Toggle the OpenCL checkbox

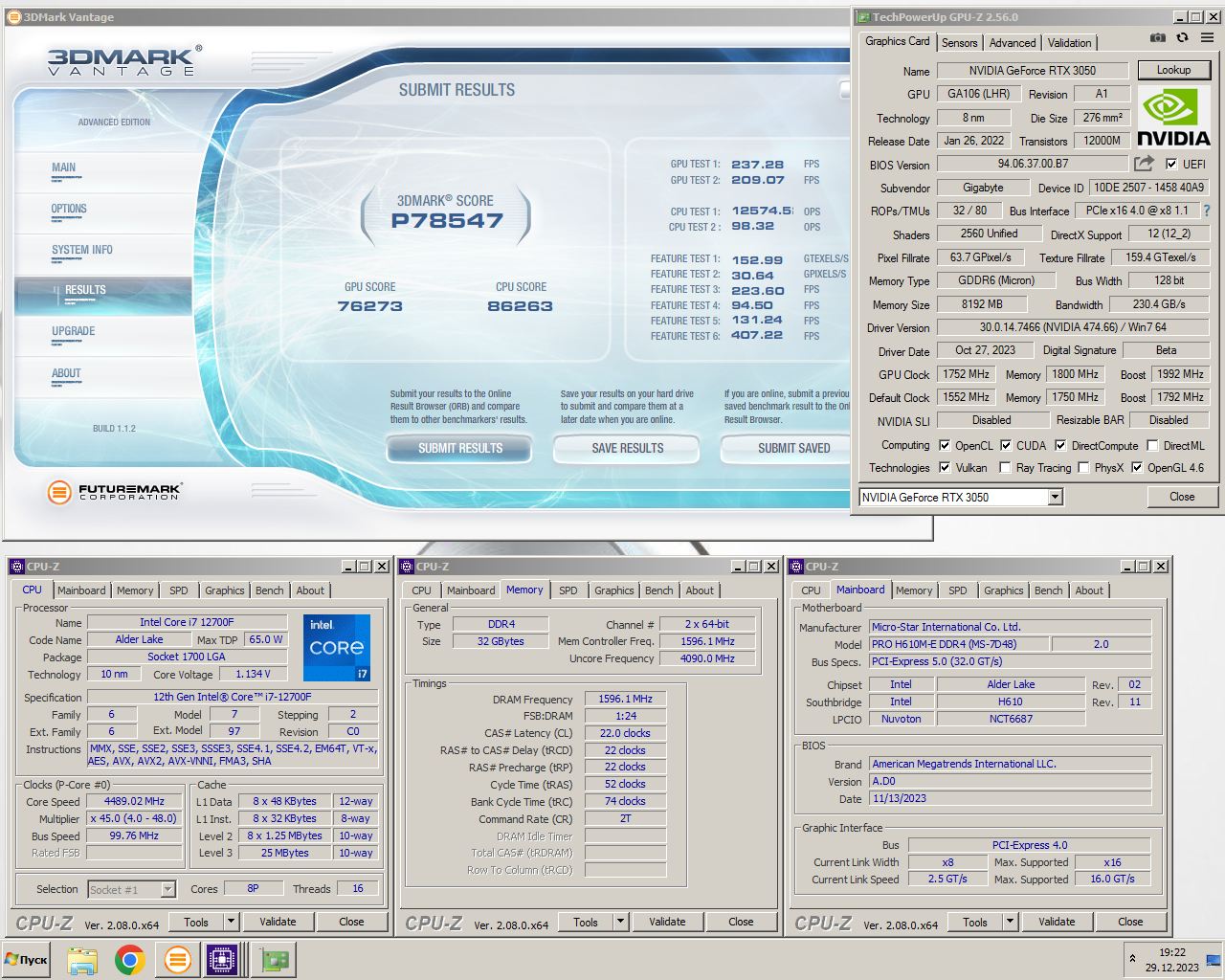click(945, 445)
